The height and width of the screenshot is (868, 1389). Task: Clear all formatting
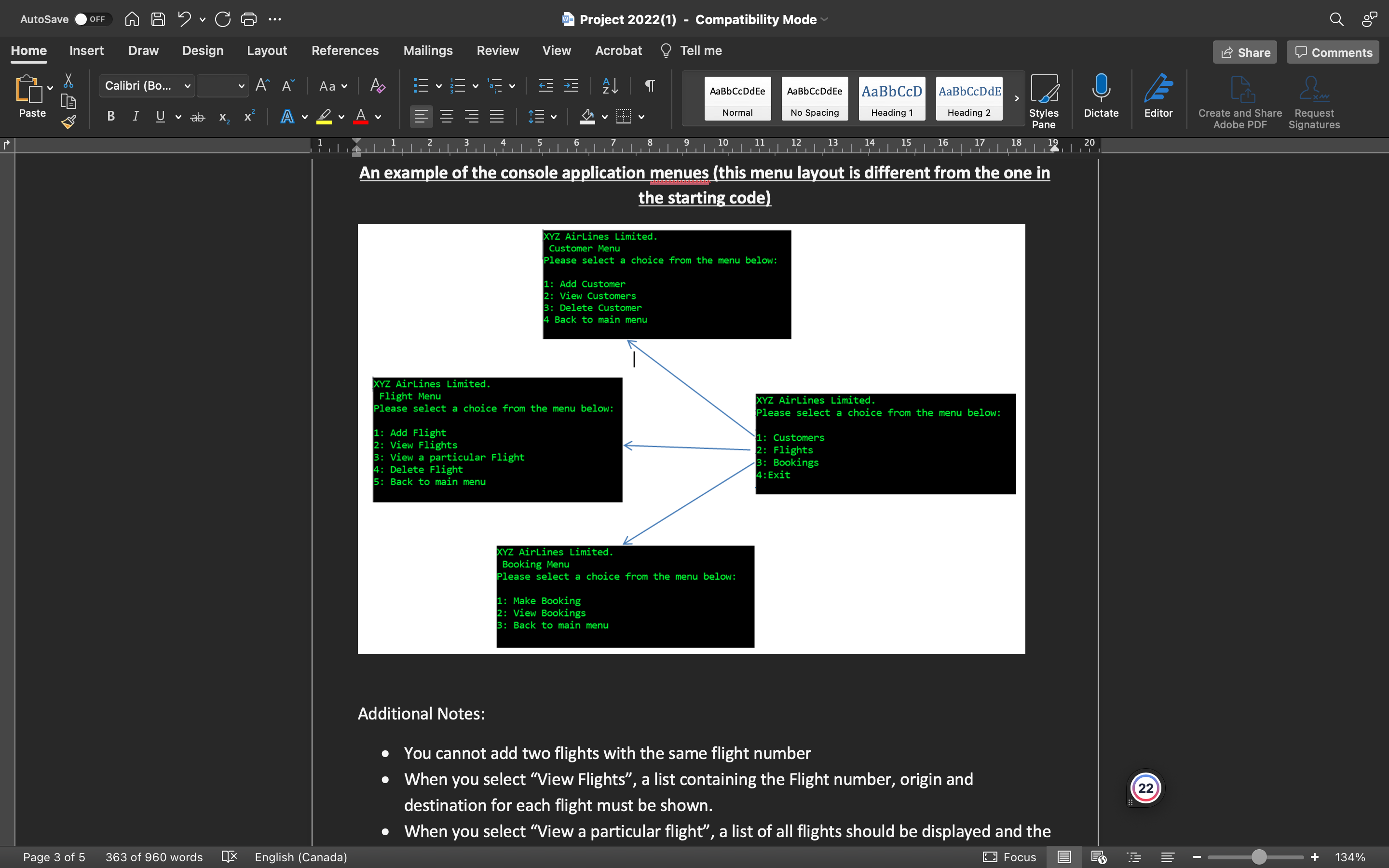[x=377, y=85]
